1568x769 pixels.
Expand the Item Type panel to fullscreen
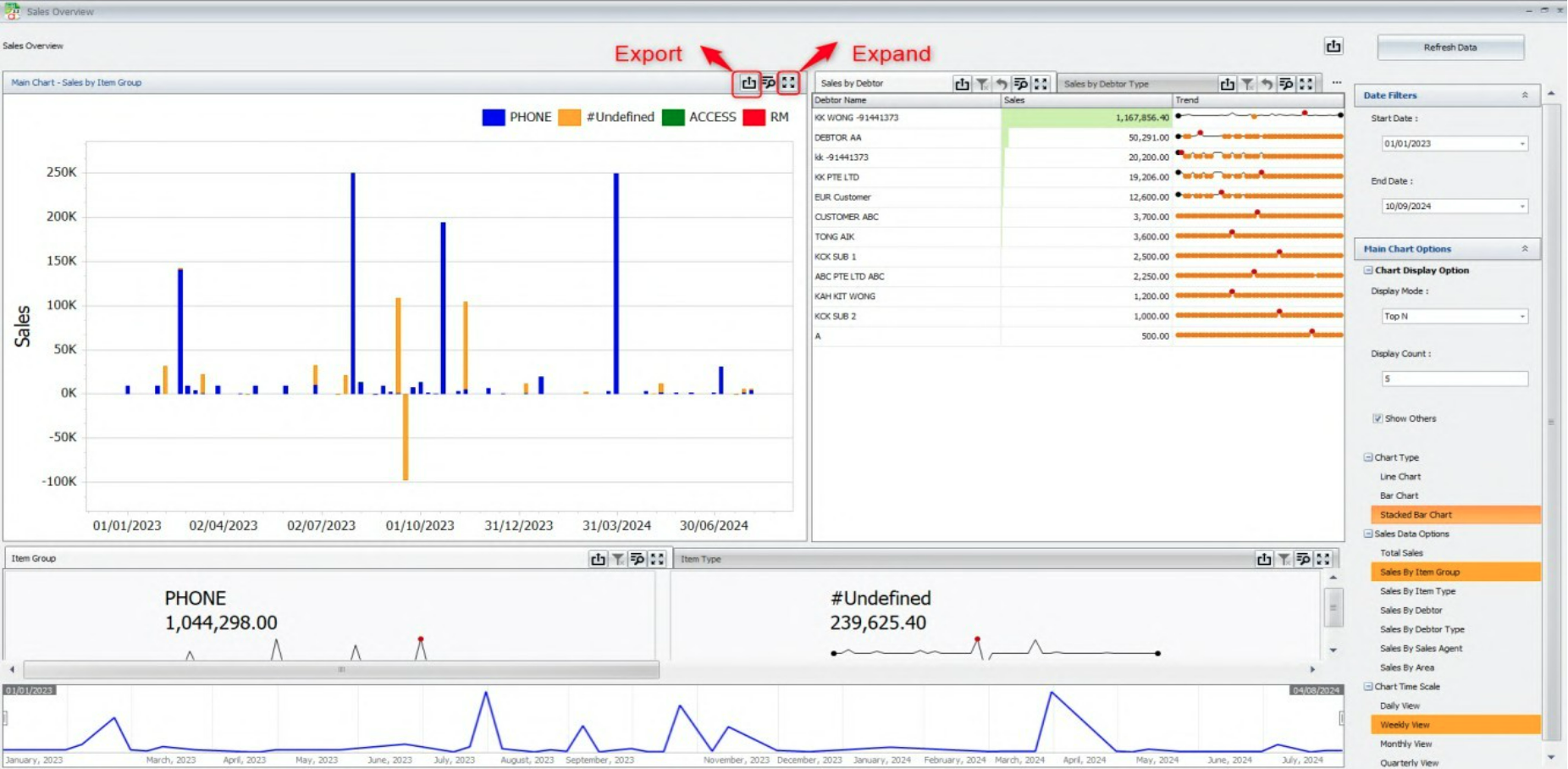click(1323, 559)
